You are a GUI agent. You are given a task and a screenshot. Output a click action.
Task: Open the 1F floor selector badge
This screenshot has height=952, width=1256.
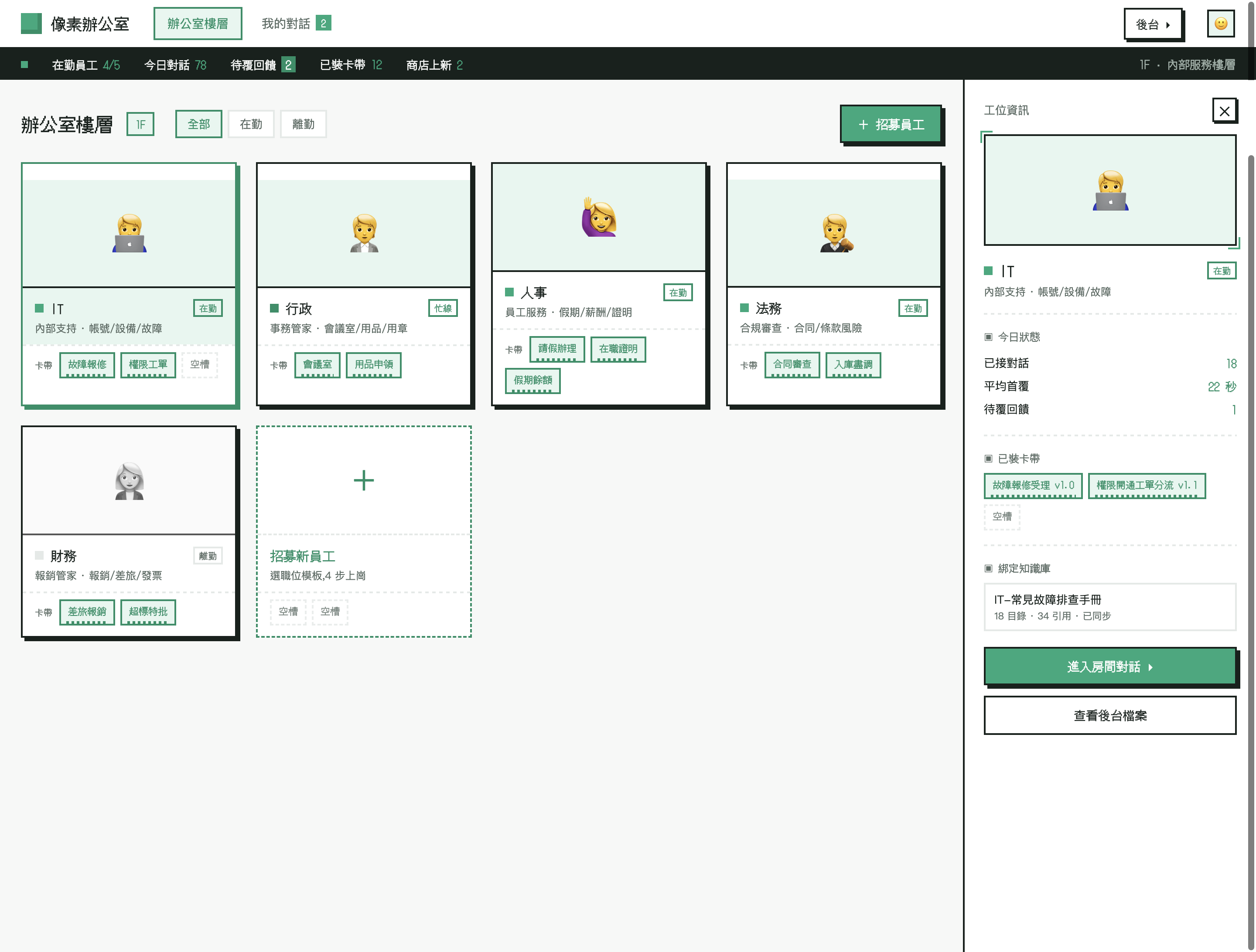click(x=140, y=124)
